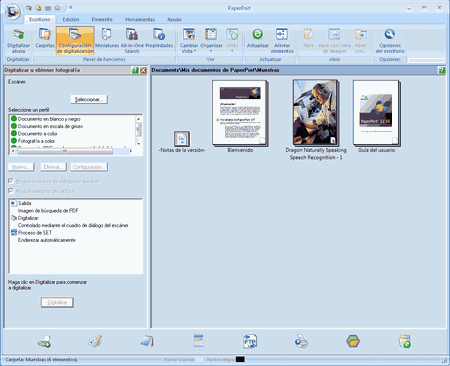Click Imagen de búsqueda de PDF entry
This screenshot has height=366, width=450.
tap(48, 211)
